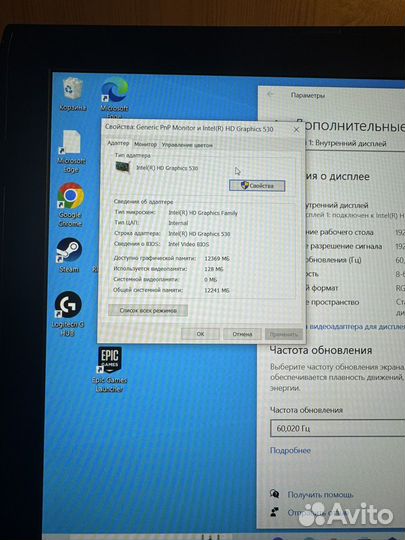Select the Internal DAC type value
Screen dimensions: 405x540
pyautogui.click(x=178, y=223)
